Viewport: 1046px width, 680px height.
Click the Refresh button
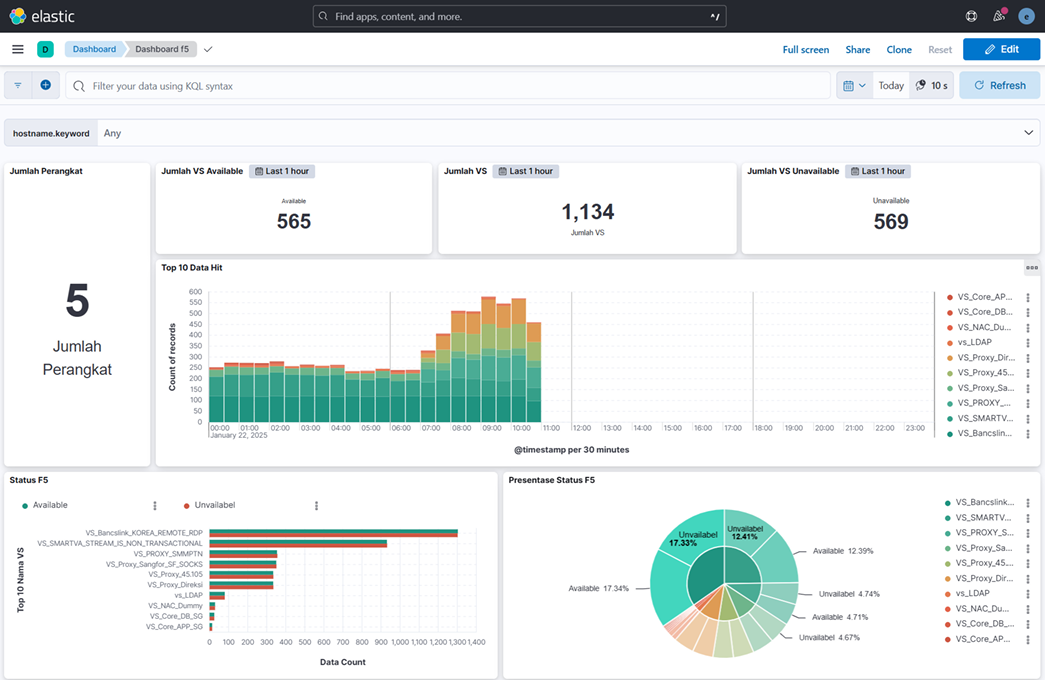coord(999,86)
